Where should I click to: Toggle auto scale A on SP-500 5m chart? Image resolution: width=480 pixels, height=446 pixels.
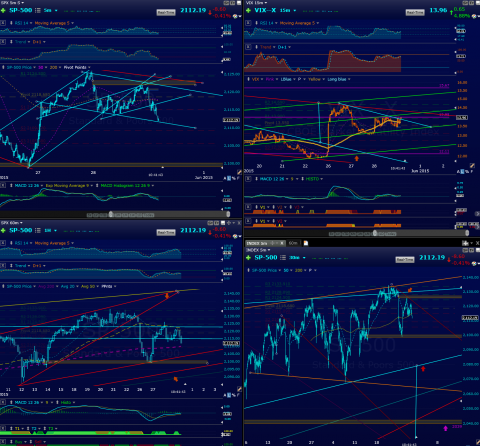(x=225, y=178)
